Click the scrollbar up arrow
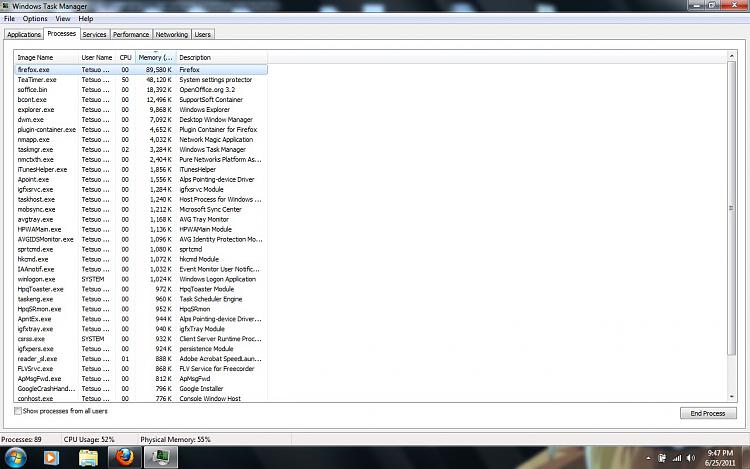The image size is (750, 469). pyautogui.click(x=731, y=55)
